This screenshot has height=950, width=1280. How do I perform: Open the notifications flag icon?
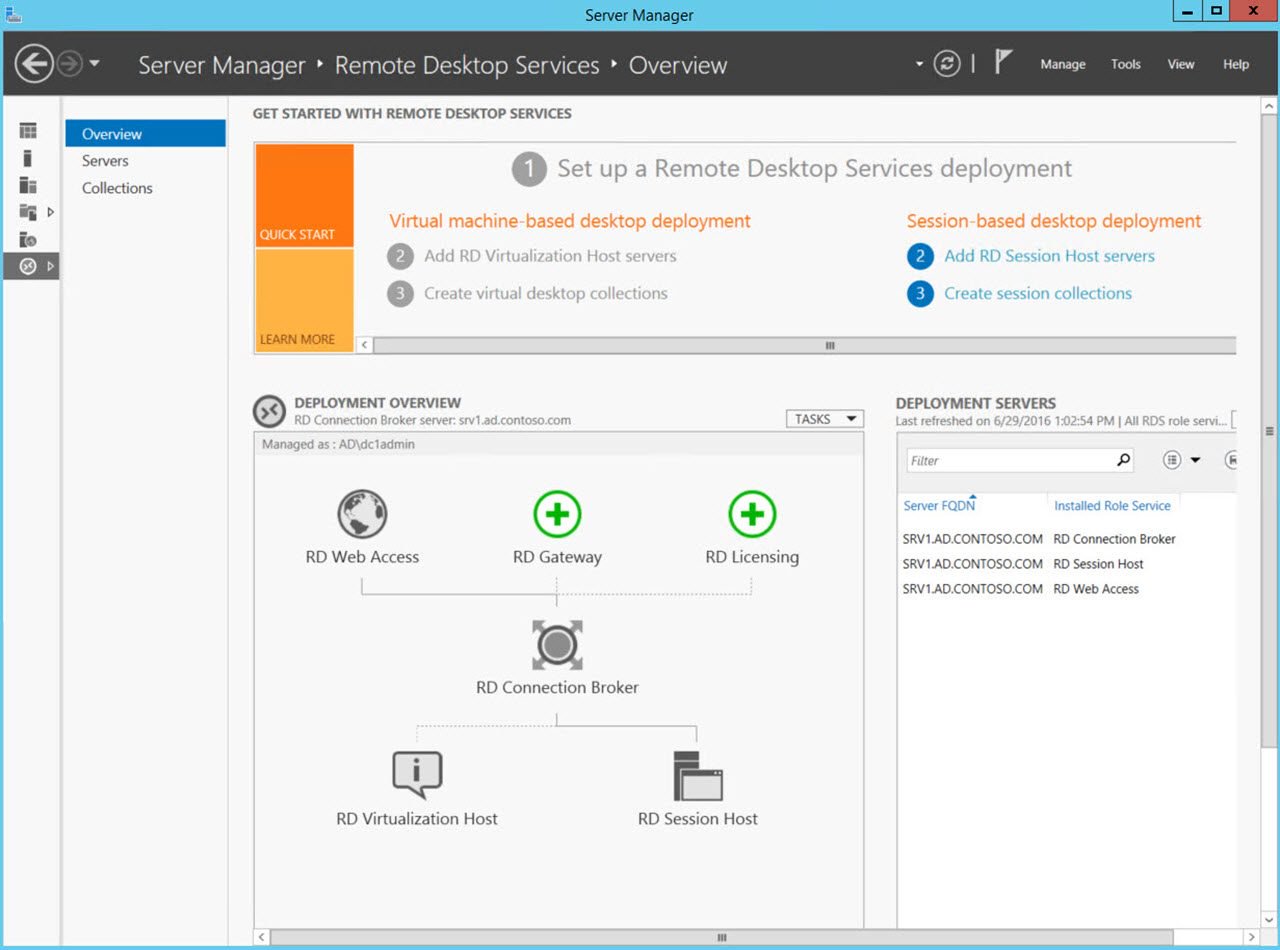click(x=1003, y=63)
